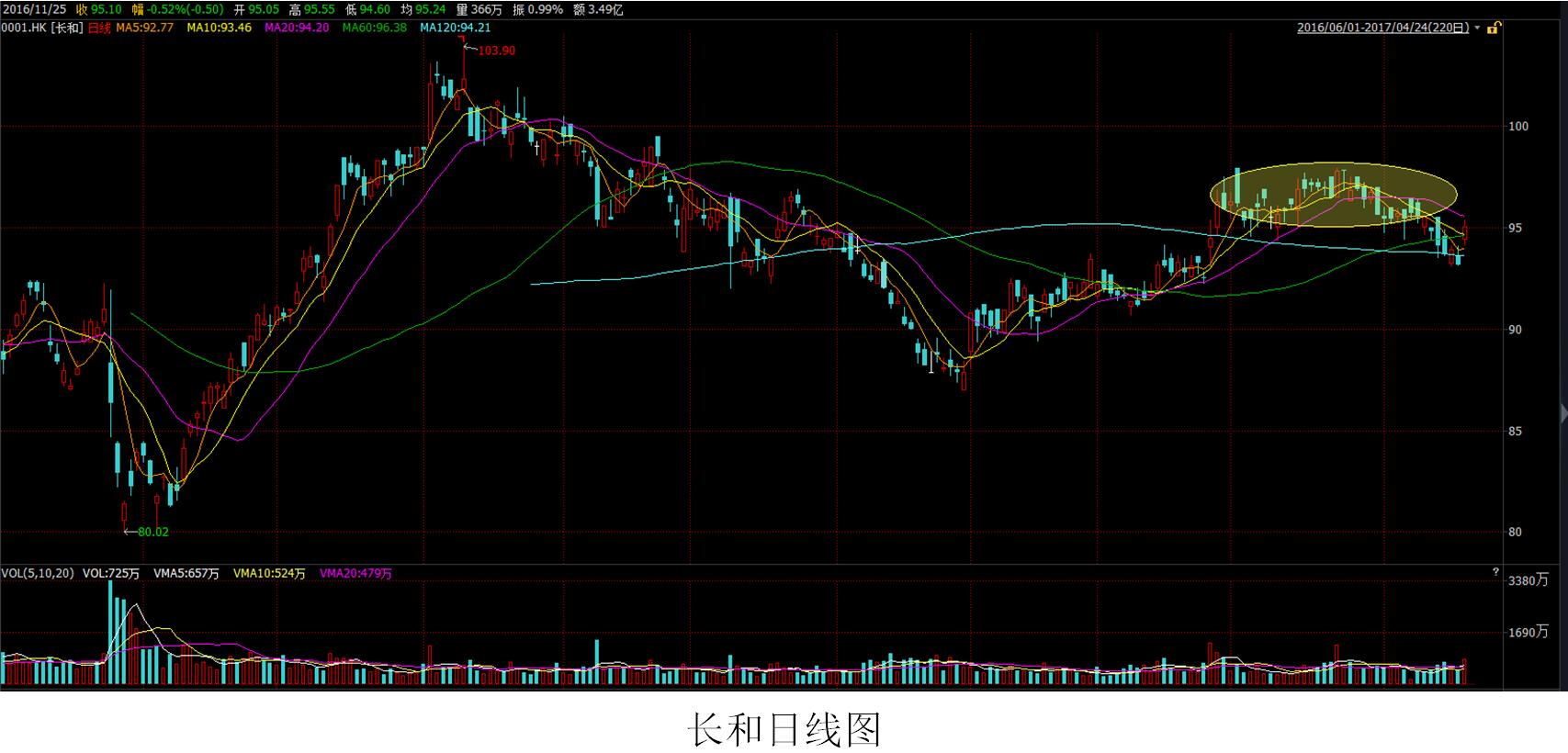Click the VMA10:524万 label
Screen dimensions: 1568x753
269,574
